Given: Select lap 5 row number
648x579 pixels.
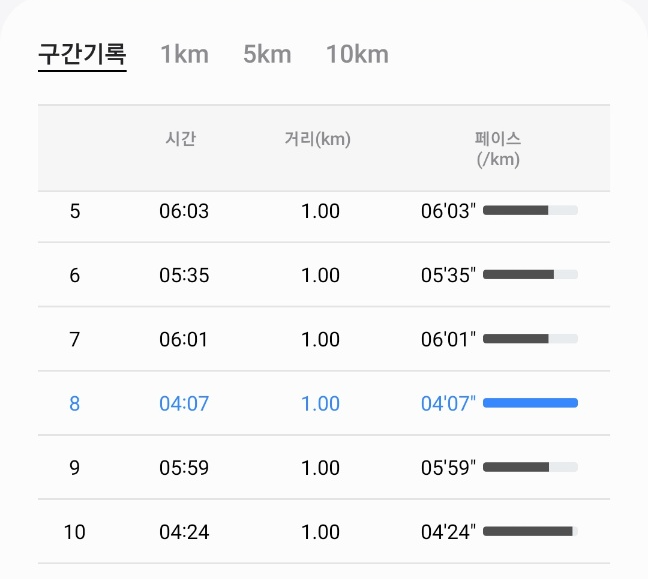Looking at the screenshot, I should [x=75, y=211].
